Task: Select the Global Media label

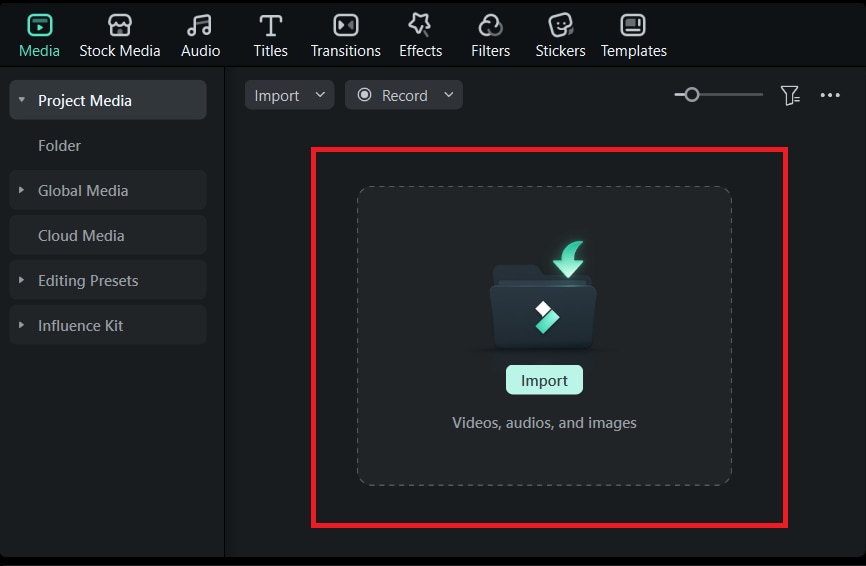Action: click(x=83, y=191)
